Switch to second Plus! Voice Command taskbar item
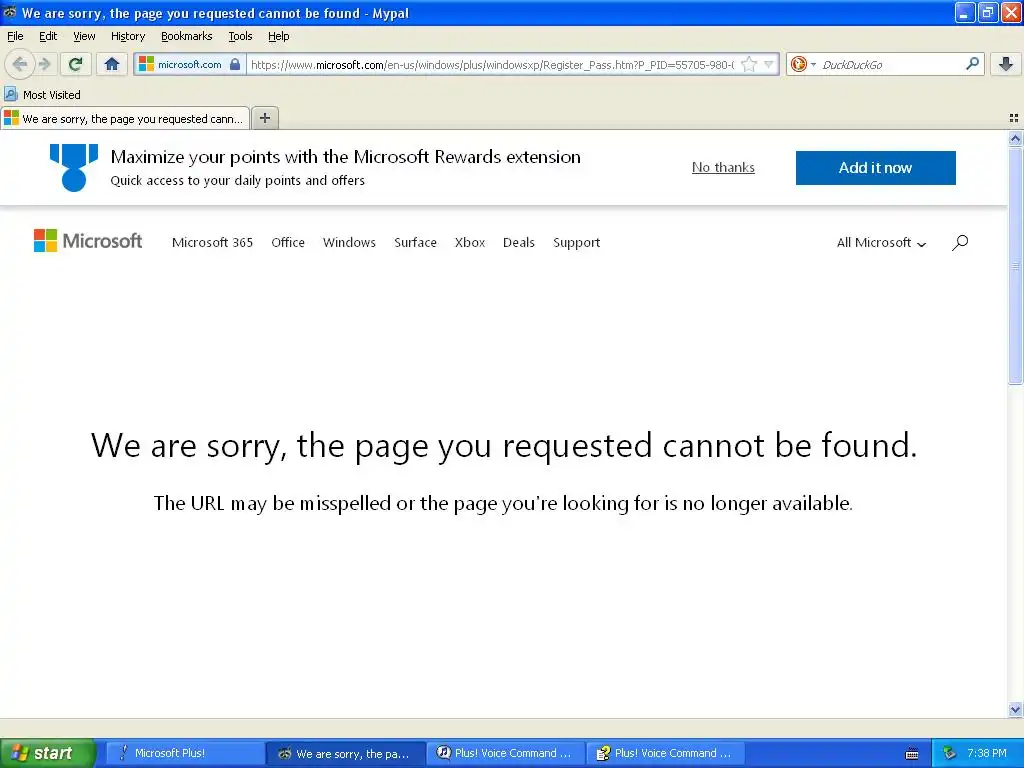 click(665, 753)
